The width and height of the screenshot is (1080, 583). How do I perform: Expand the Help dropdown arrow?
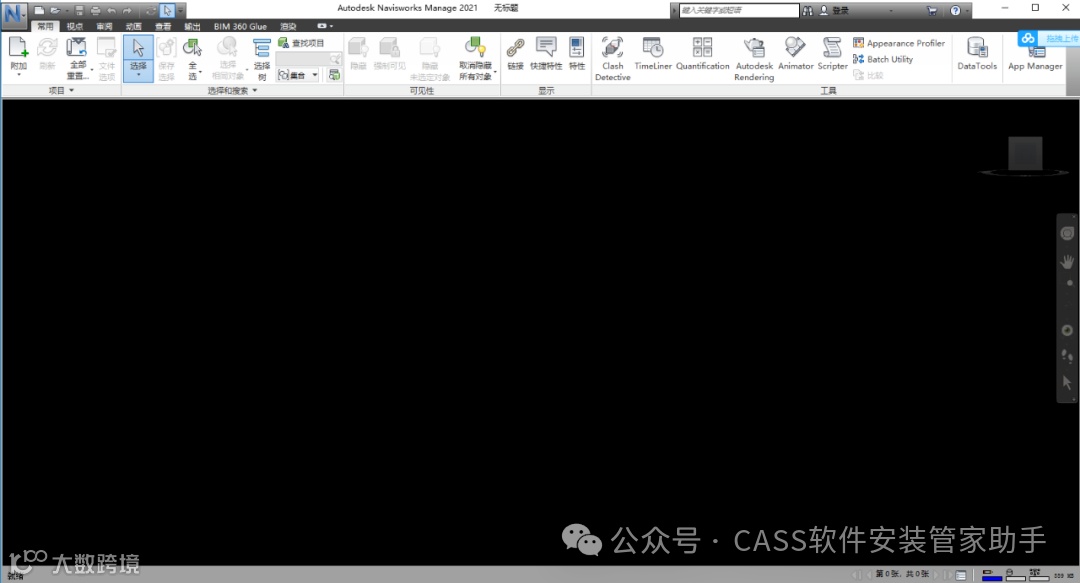pyautogui.click(x=966, y=10)
